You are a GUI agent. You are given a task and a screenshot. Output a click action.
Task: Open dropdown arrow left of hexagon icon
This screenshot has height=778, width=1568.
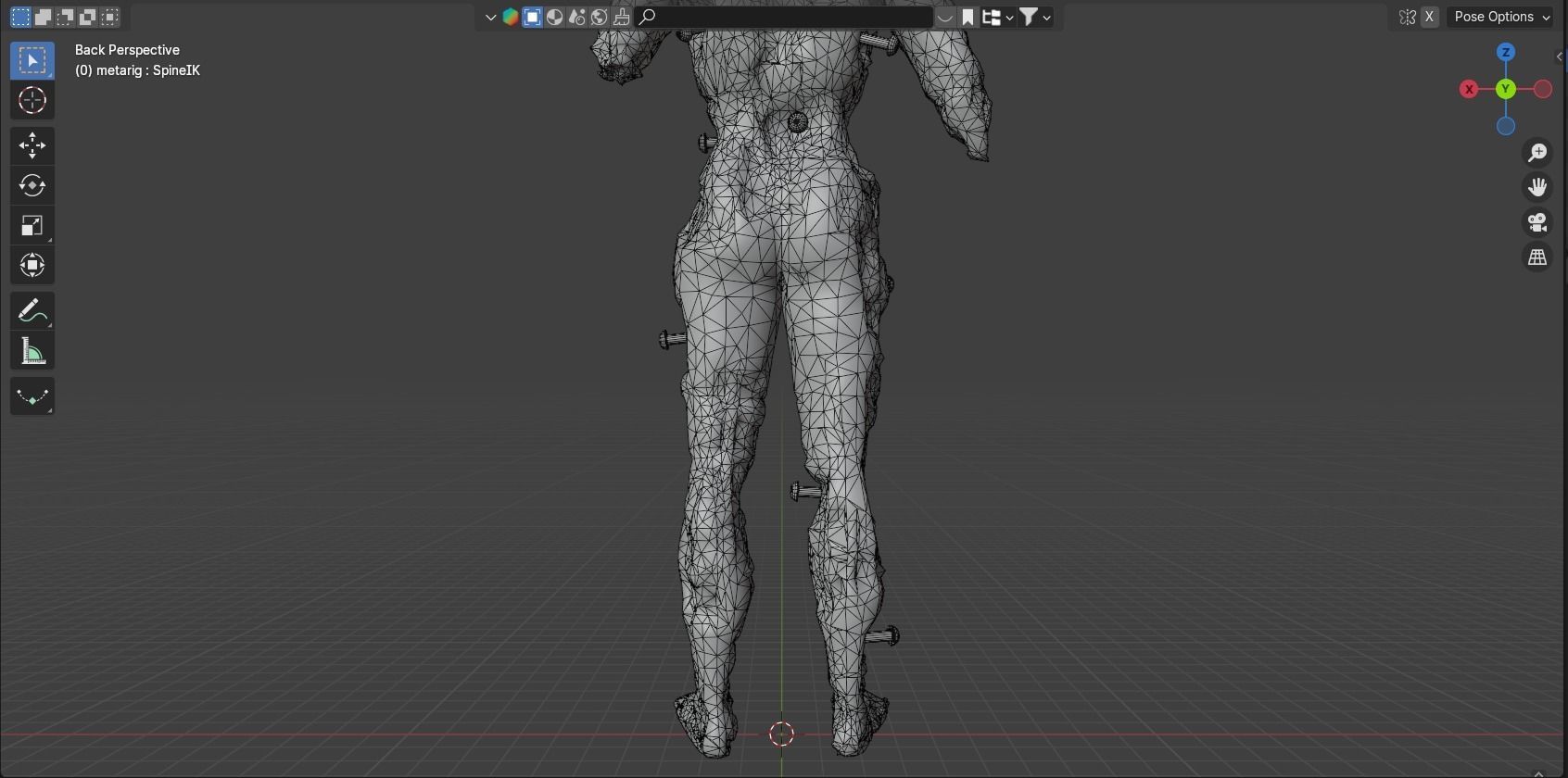coord(490,17)
